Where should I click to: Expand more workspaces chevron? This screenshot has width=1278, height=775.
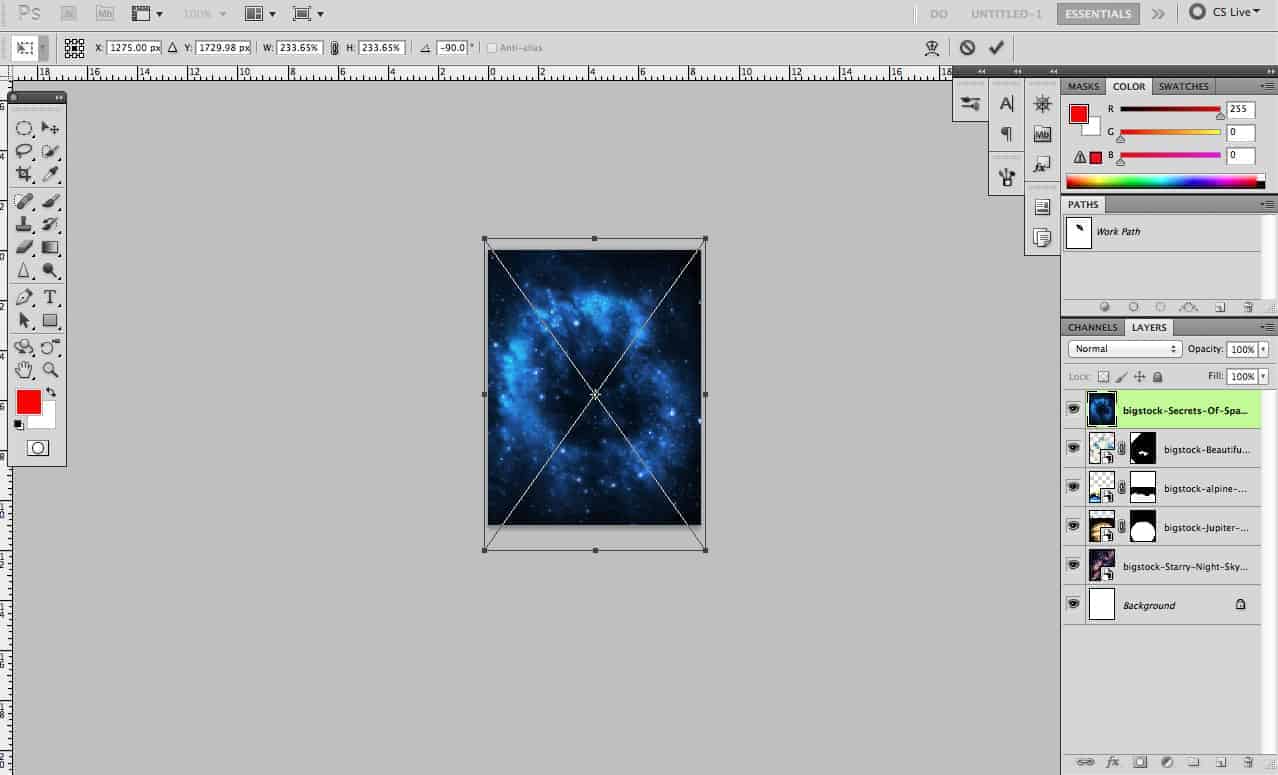(1158, 14)
